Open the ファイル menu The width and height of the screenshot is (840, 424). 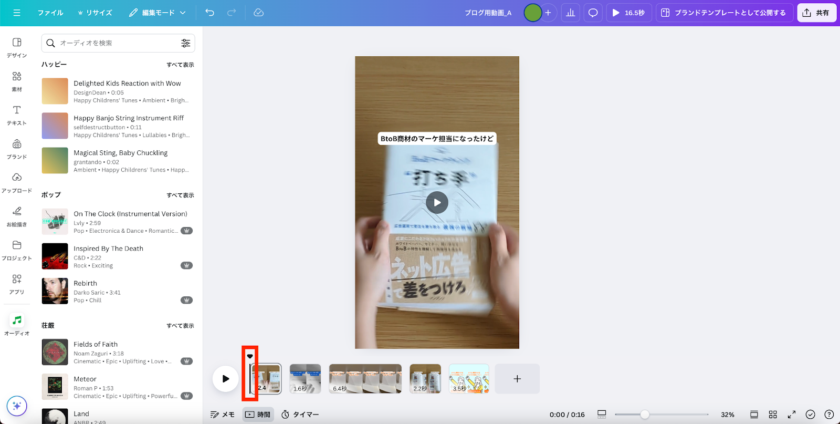[x=50, y=13]
